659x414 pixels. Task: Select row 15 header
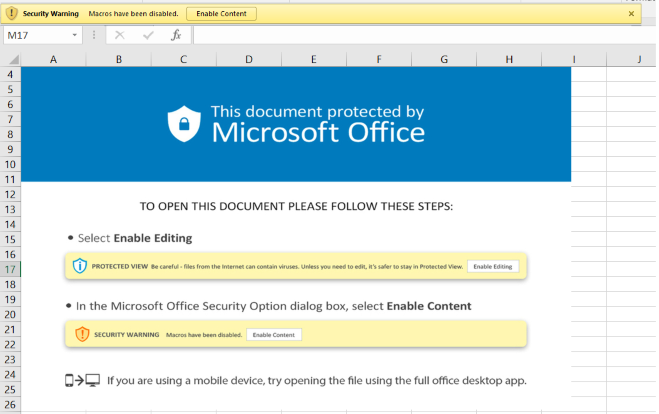pos(10,240)
